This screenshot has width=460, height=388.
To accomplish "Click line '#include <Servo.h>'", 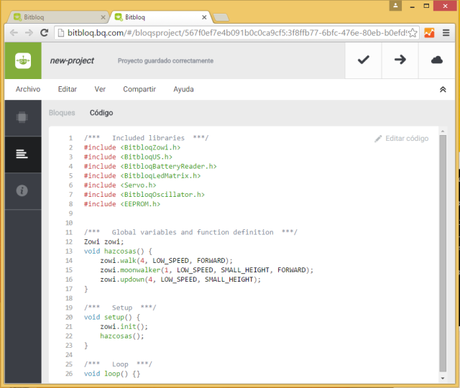I will 120,185.
